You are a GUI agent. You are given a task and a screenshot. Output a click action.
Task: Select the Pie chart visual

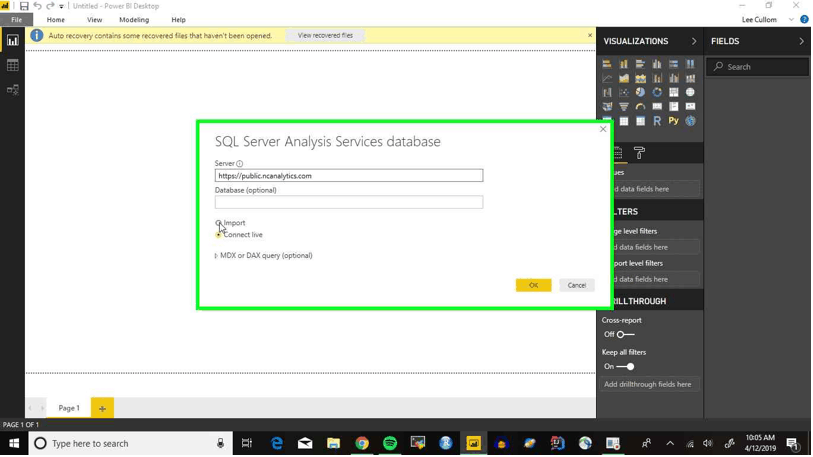[x=640, y=92]
